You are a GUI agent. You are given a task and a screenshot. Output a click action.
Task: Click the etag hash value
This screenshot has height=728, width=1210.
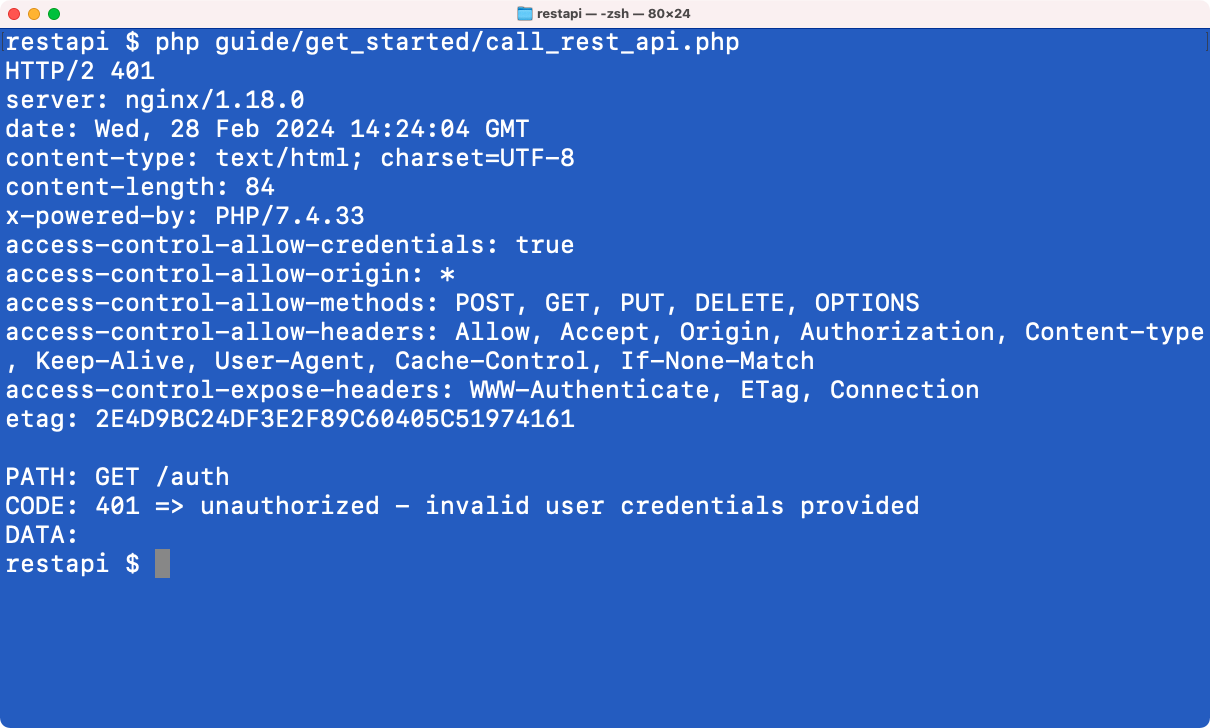click(x=335, y=420)
